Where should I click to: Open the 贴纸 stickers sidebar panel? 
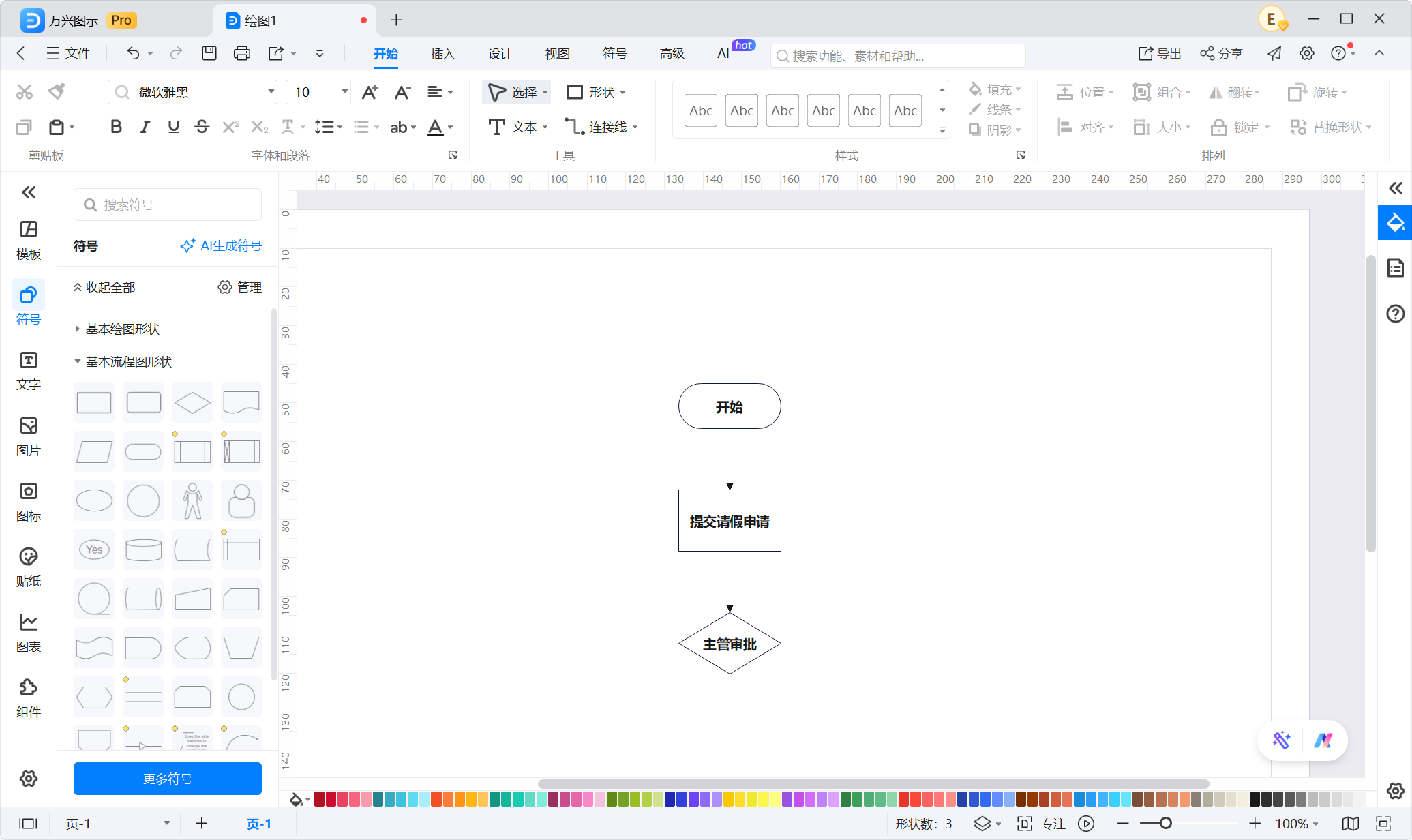(29, 567)
